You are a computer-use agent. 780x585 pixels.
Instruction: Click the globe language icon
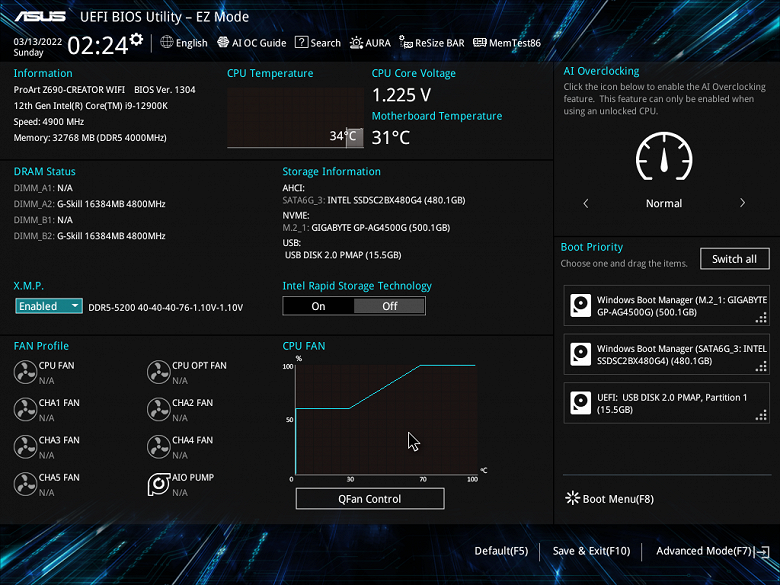click(x=167, y=42)
